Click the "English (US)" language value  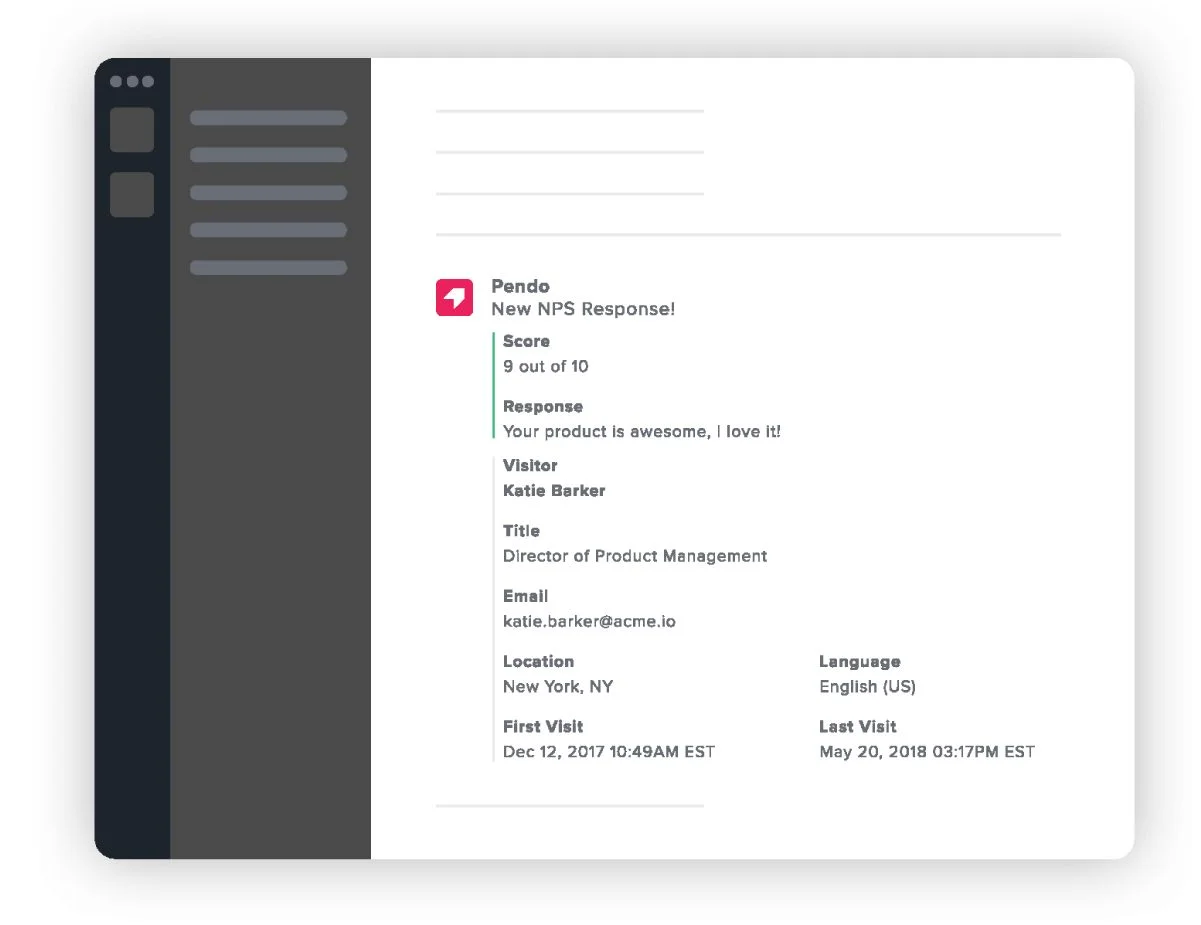867,686
